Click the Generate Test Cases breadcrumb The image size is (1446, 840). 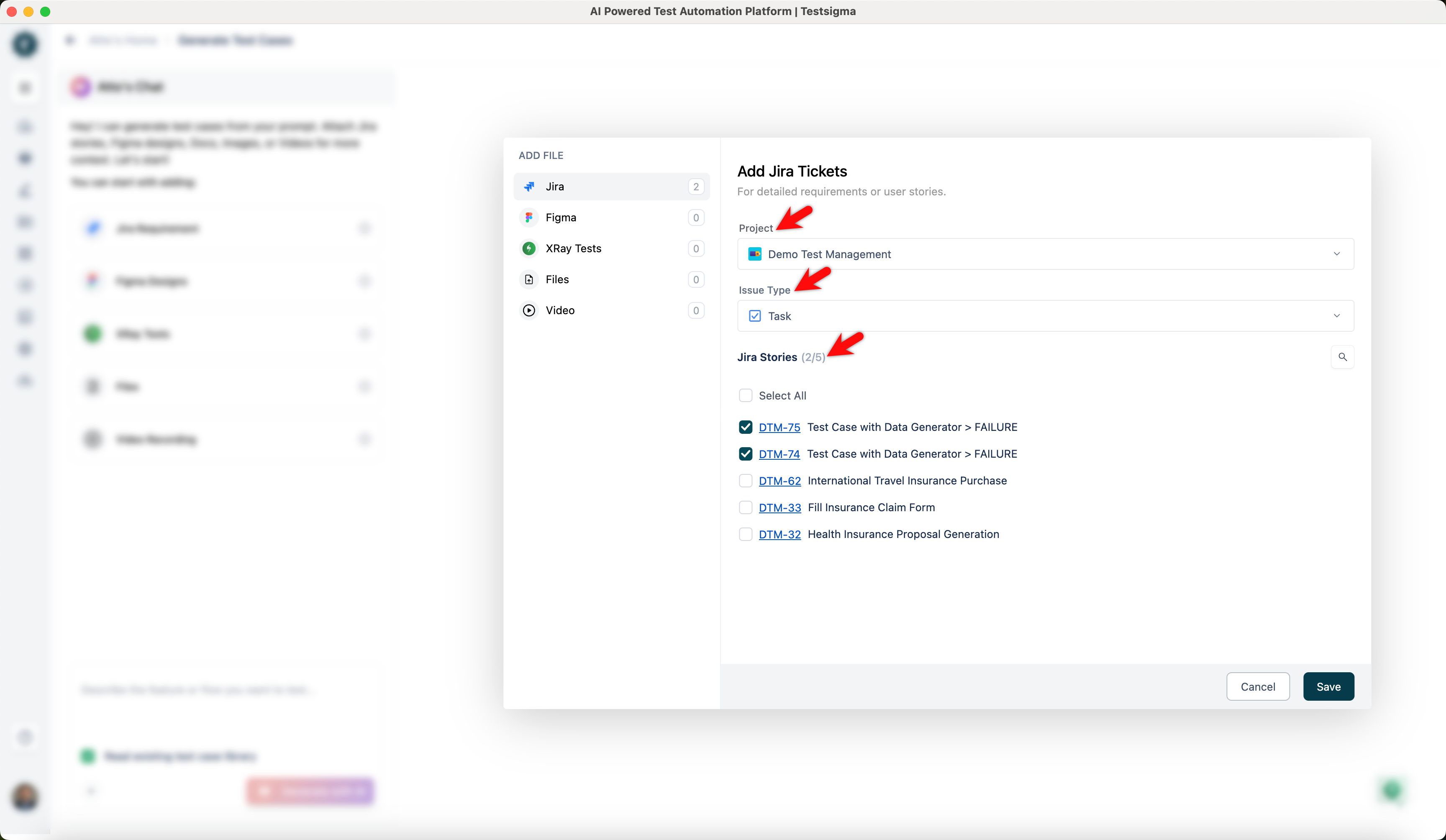tap(235, 40)
